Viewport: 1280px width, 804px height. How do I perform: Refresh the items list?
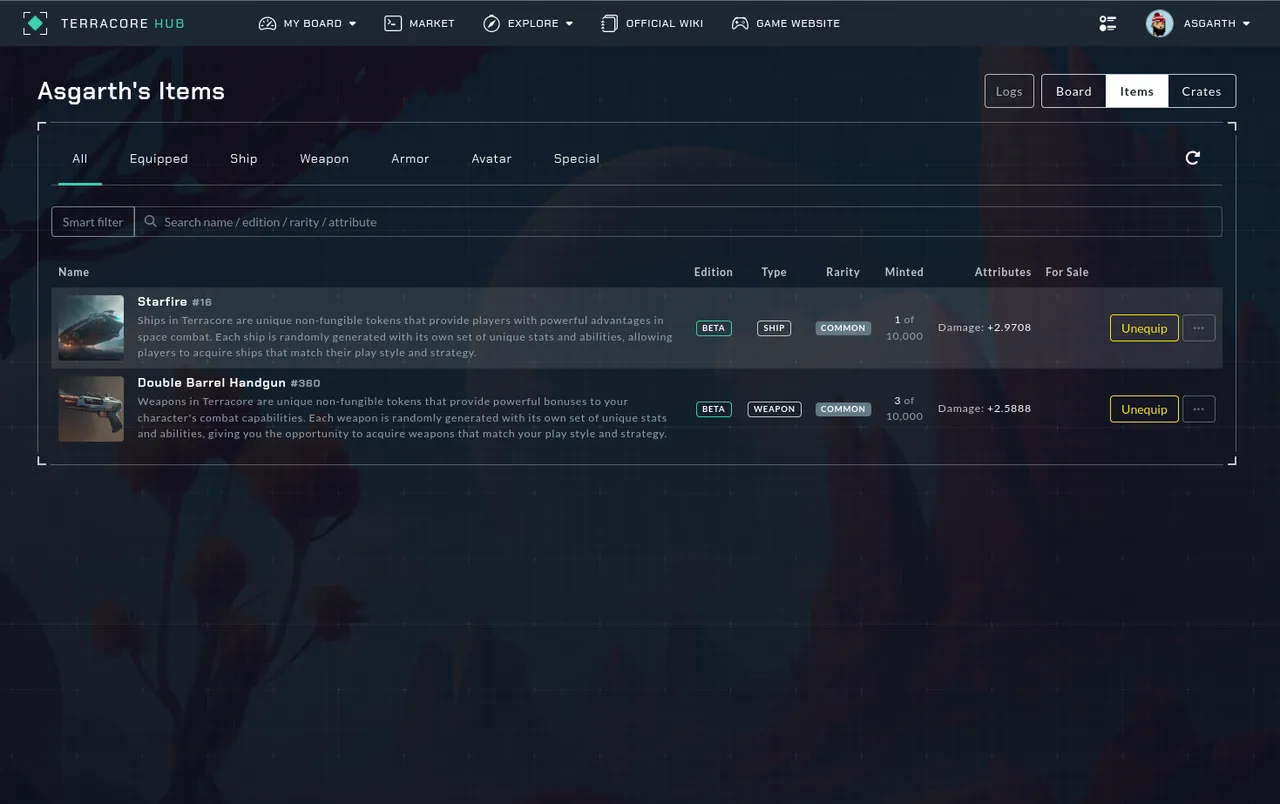(1192, 158)
